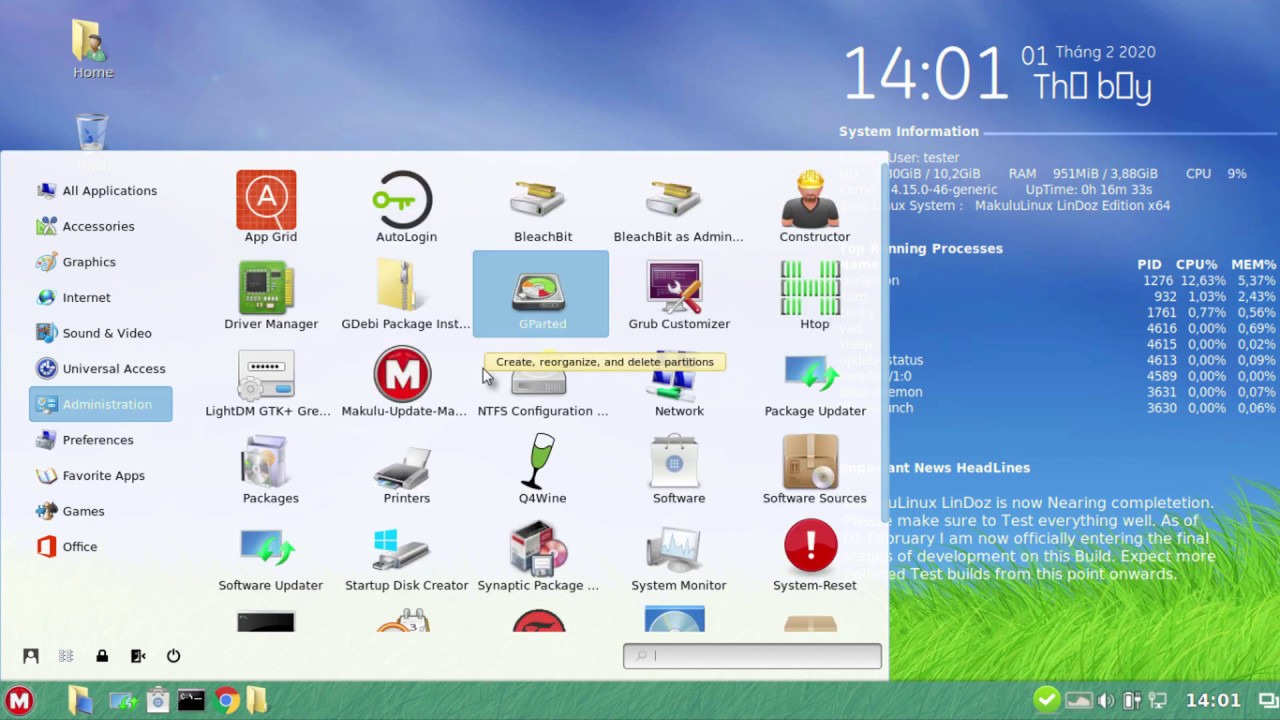This screenshot has height=720, width=1280.
Task: Launch Makulu-Update-Manager
Action: click(403, 382)
